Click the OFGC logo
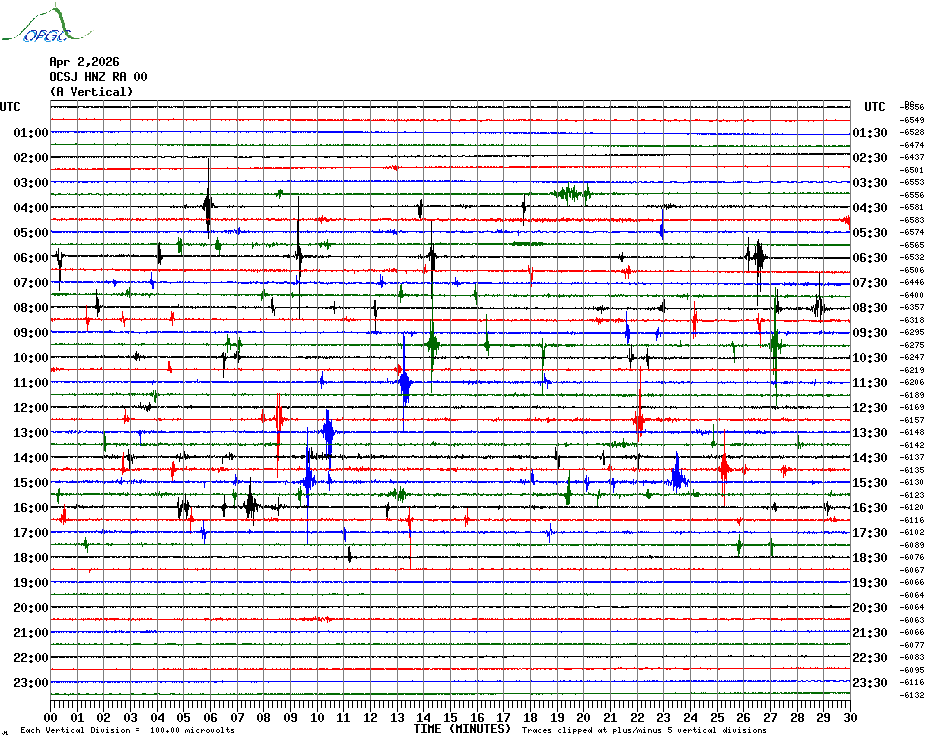Image resolution: width=930 pixels, height=744 pixels. pyautogui.click(x=46, y=24)
